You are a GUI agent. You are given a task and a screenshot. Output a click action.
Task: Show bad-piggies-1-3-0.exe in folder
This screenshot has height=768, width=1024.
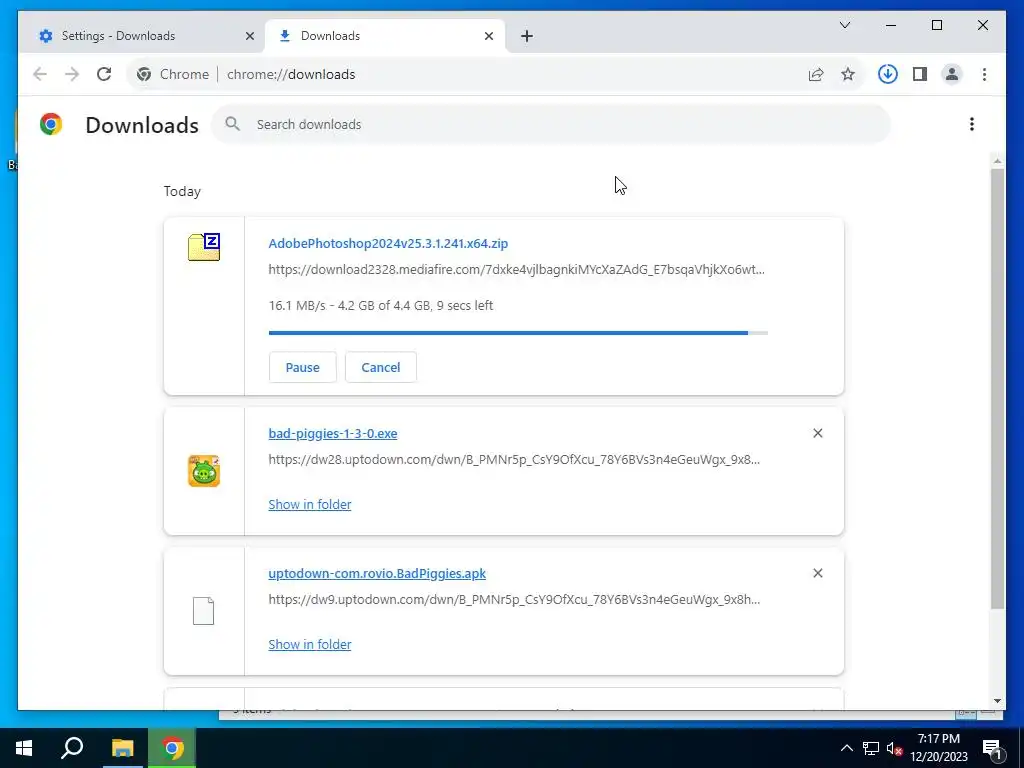coord(310,504)
